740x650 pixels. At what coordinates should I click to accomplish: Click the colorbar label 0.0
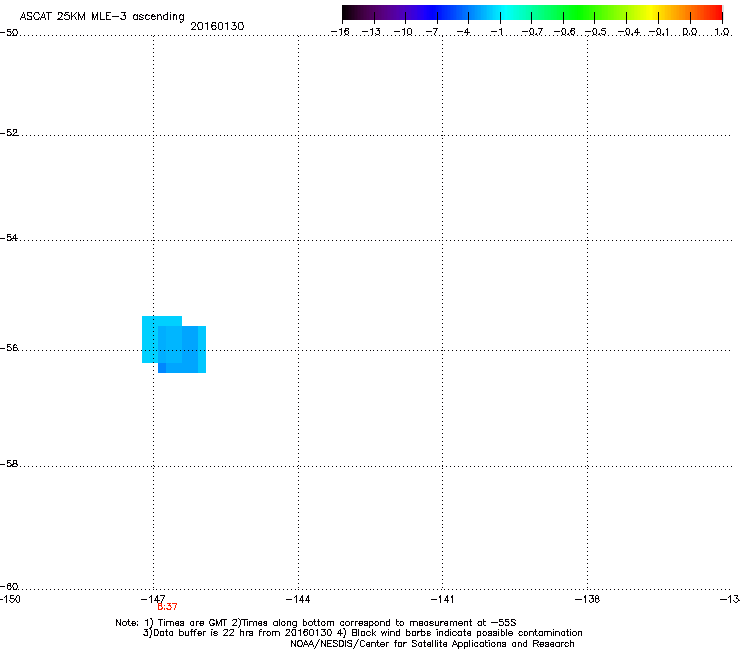[690, 32]
